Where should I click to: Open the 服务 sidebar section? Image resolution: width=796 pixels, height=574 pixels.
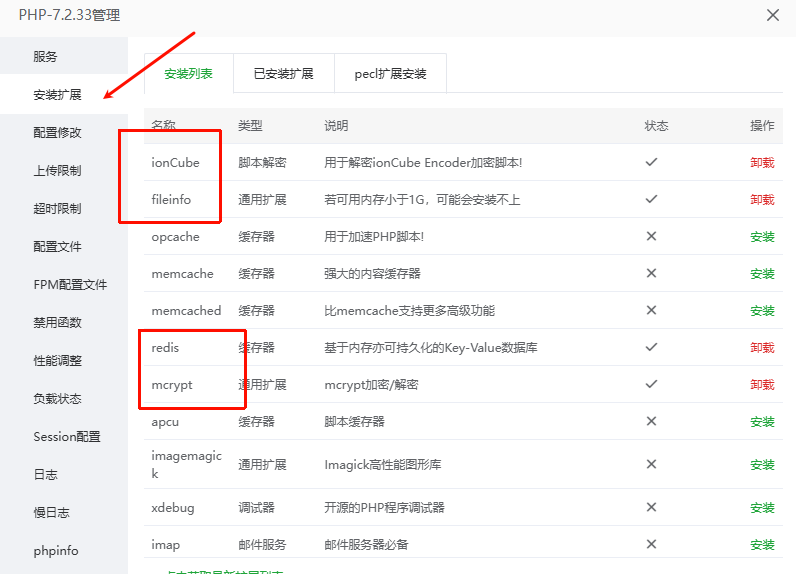(46, 57)
